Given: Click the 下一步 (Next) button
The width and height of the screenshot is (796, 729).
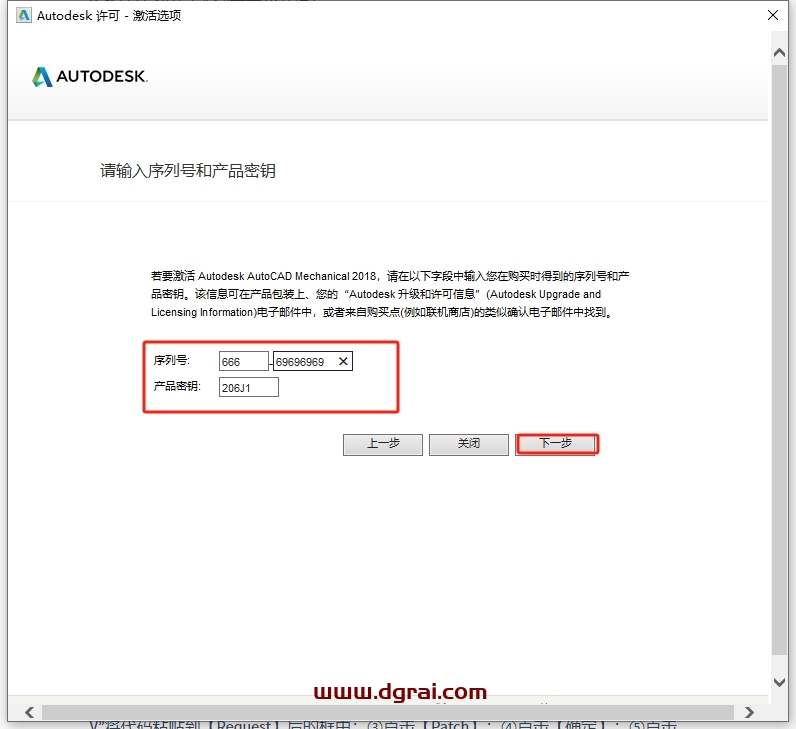Looking at the screenshot, I should 557,444.
